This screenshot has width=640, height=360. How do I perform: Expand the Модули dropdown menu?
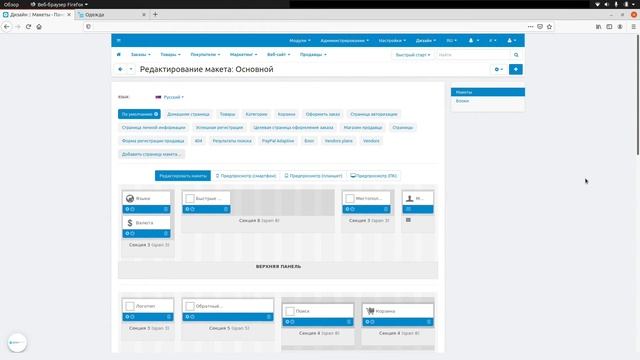pyautogui.click(x=300, y=40)
